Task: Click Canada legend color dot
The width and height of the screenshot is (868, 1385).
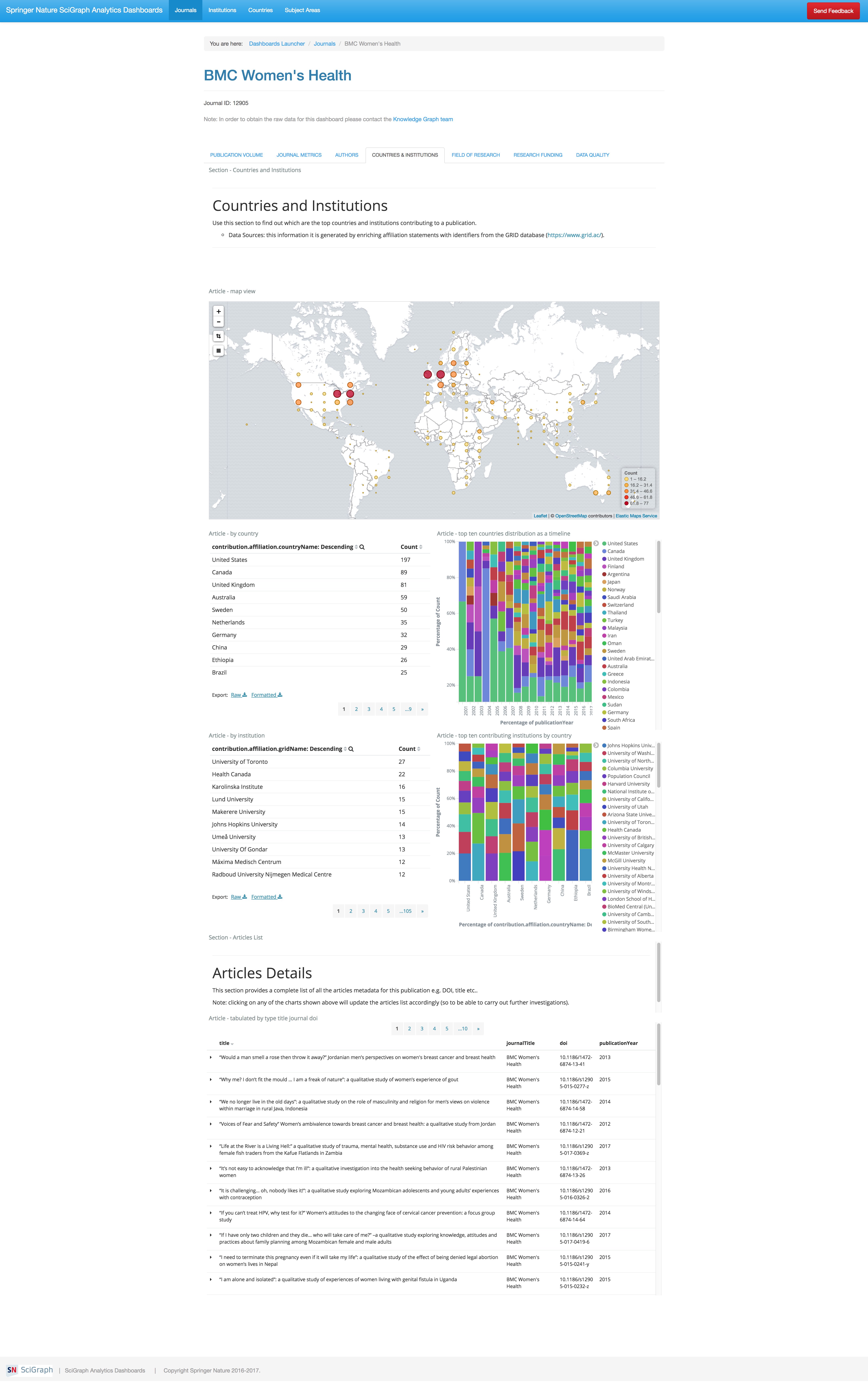Action: click(604, 551)
